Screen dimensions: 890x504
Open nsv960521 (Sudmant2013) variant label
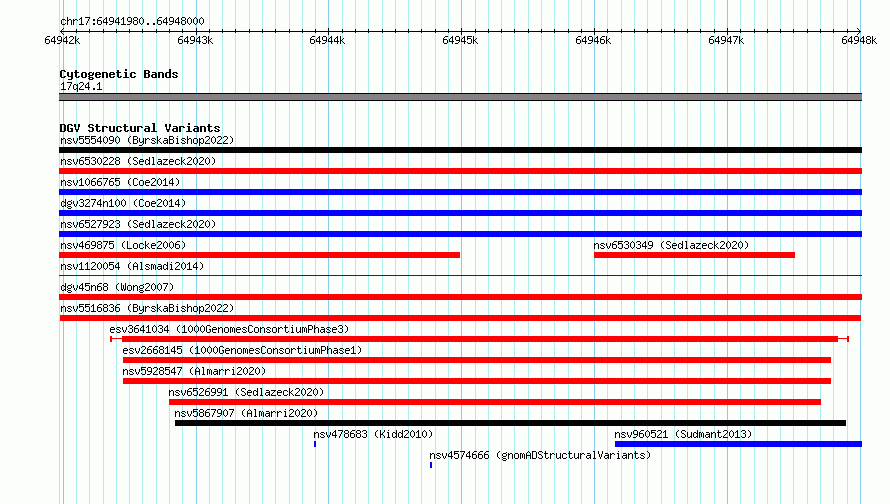tap(683, 434)
